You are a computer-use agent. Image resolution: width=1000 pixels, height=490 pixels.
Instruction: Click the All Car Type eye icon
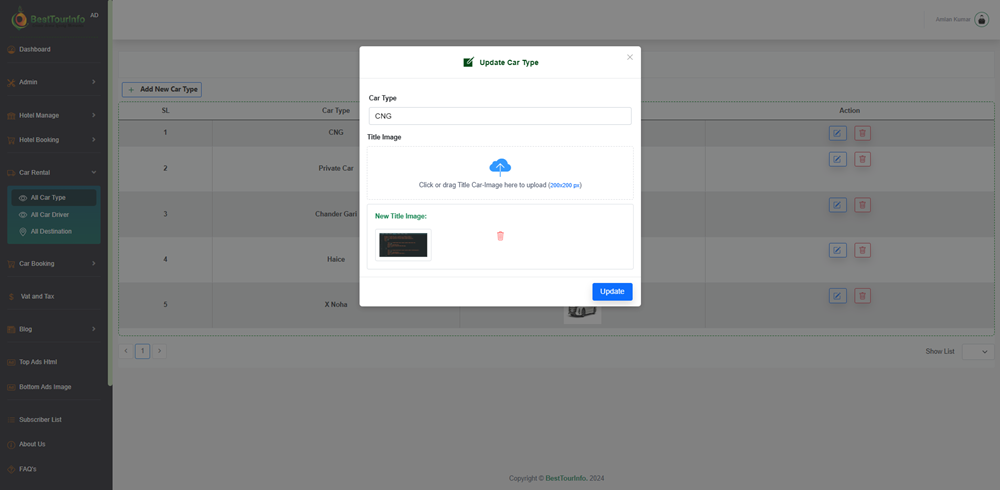pos(23,198)
